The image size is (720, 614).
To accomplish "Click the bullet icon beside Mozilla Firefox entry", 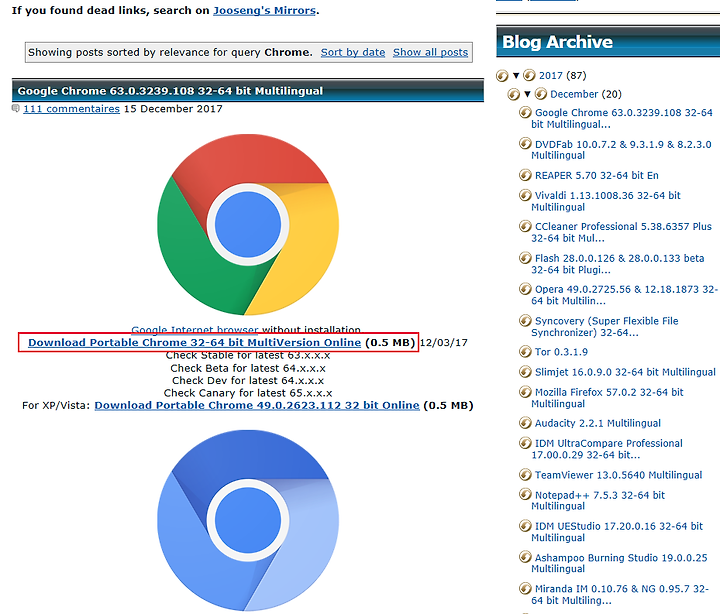I will point(525,392).
